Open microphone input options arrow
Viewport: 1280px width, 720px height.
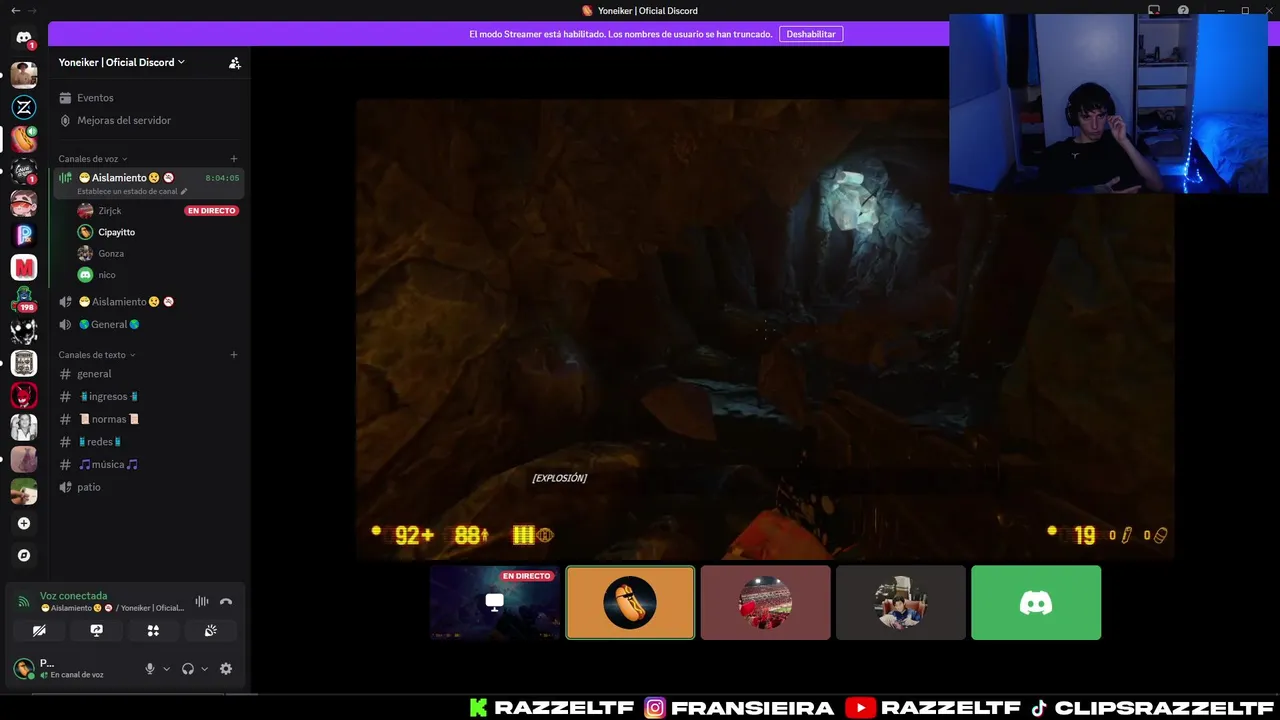tap(166, 669)
